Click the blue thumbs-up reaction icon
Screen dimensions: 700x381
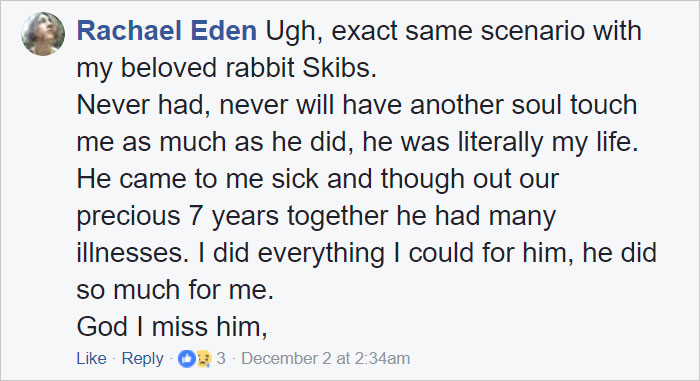point(187,359)
